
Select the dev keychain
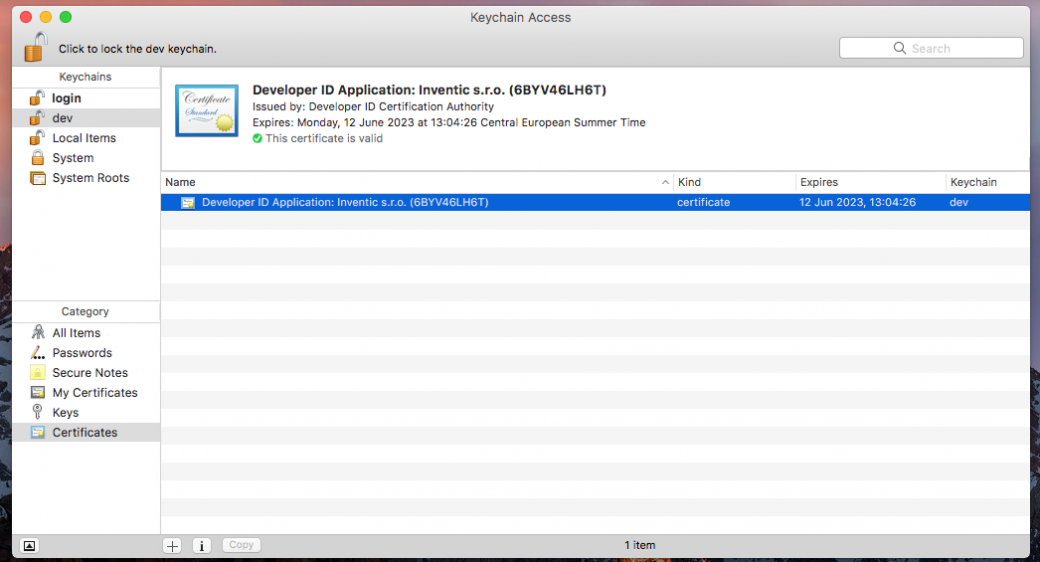click(86, 118)
